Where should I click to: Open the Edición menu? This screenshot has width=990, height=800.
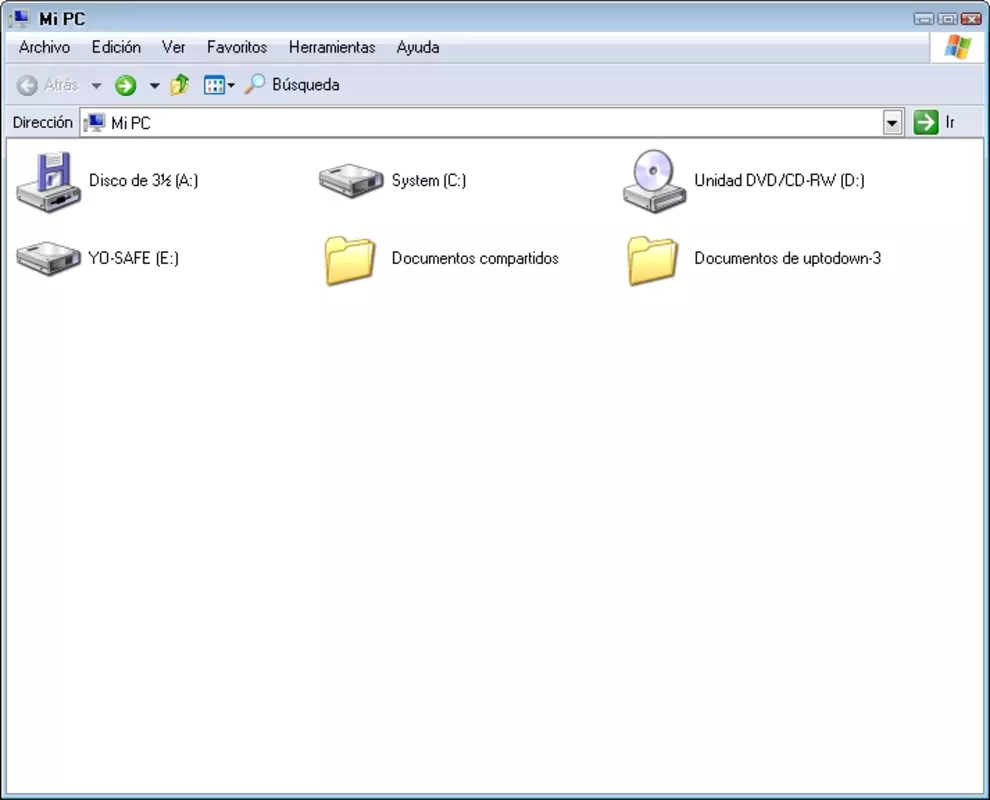click(116, 47)
